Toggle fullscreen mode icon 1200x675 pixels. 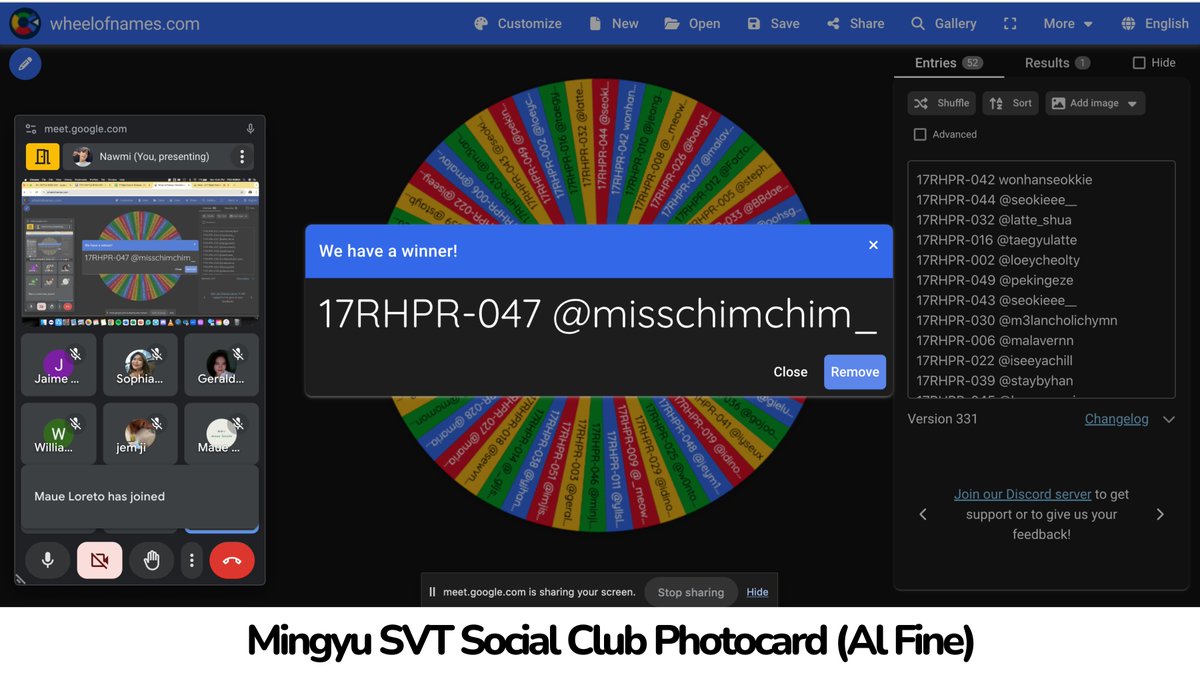click(x=1010, y=23)
